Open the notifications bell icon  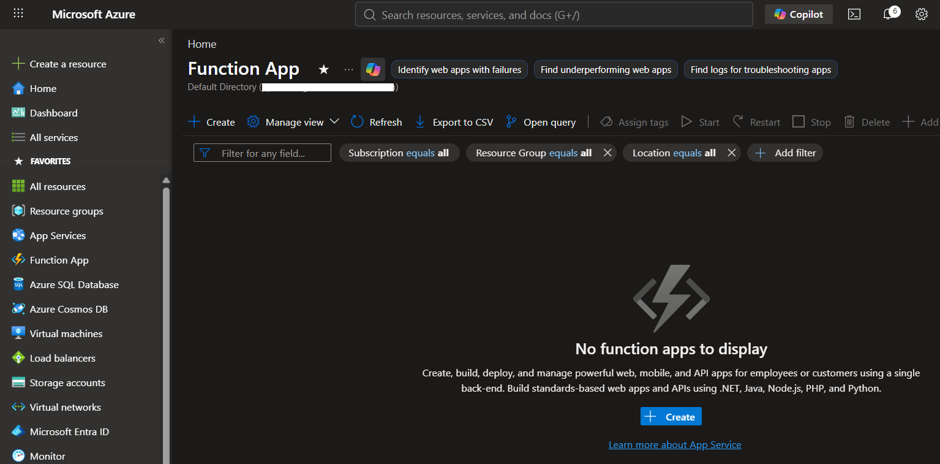coord(889,14)
